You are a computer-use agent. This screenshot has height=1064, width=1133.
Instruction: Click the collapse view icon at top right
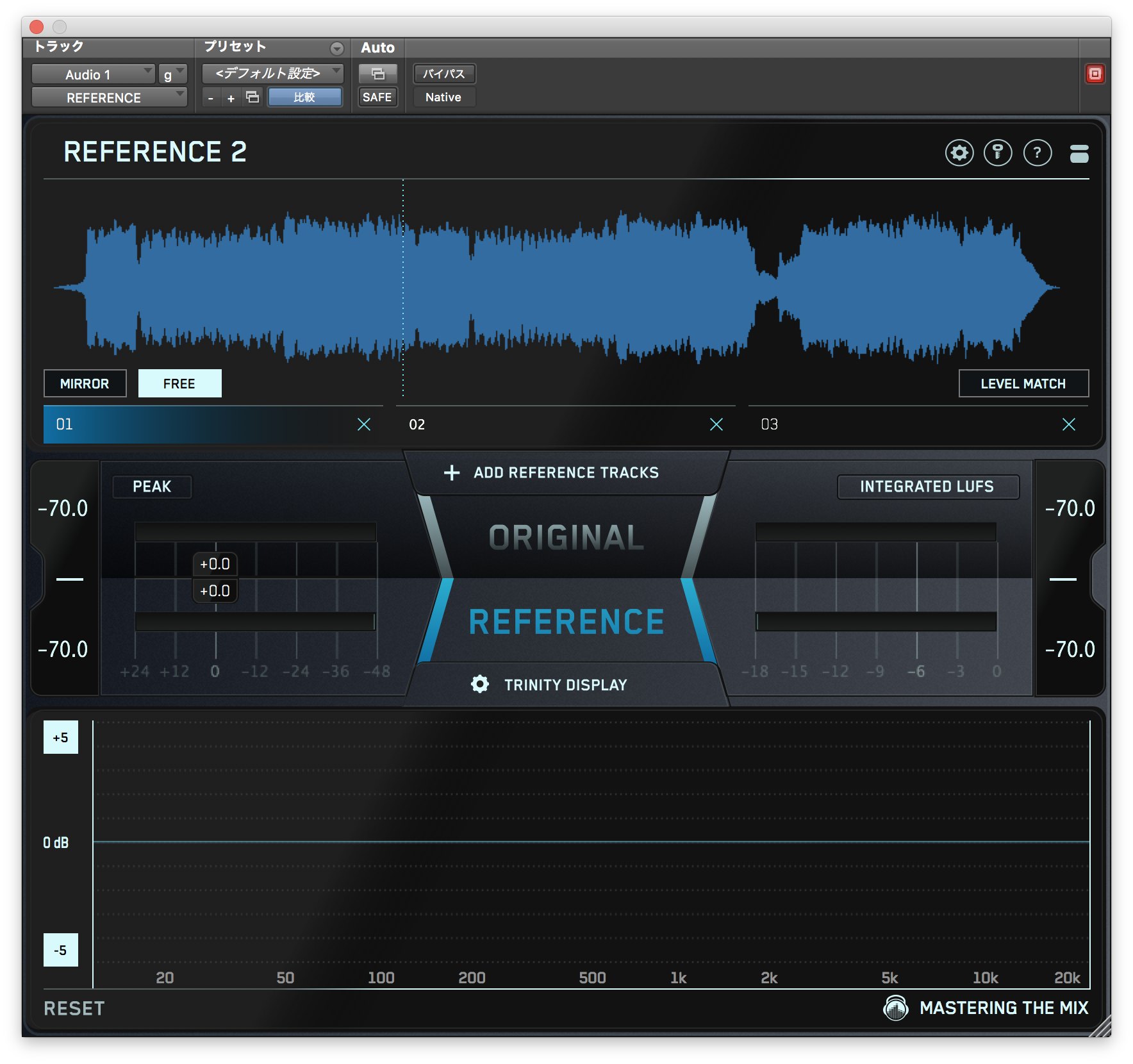point(1080,153)
